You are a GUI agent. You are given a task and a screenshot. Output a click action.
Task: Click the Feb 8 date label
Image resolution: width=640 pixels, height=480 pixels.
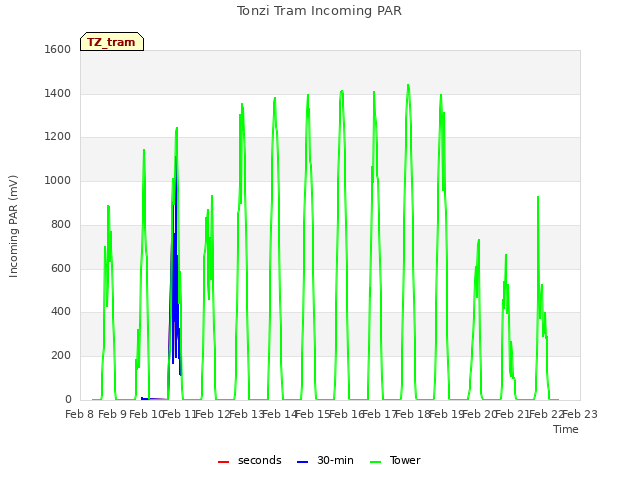click(80, 414)
